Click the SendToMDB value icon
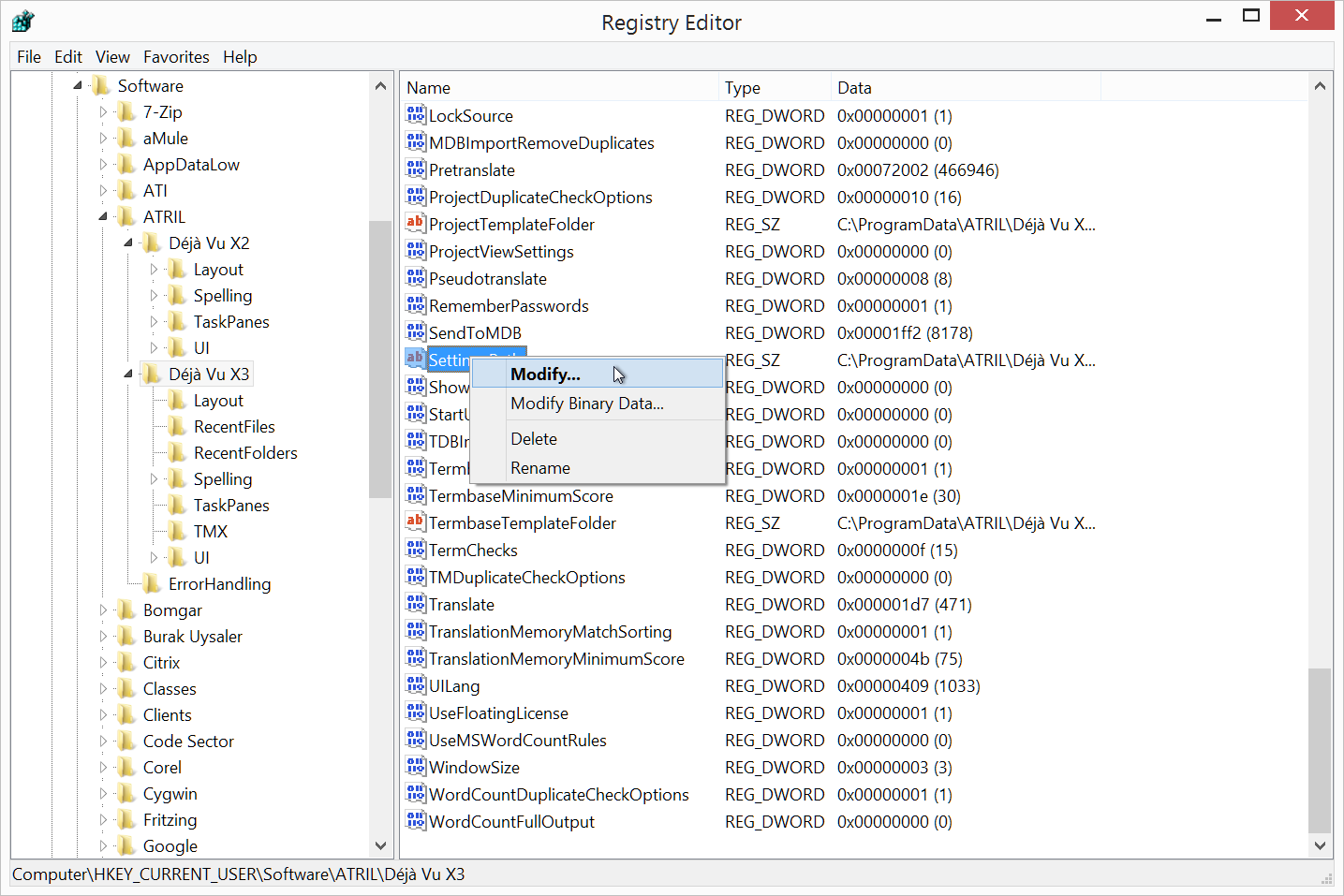 (x=416, y=332)
